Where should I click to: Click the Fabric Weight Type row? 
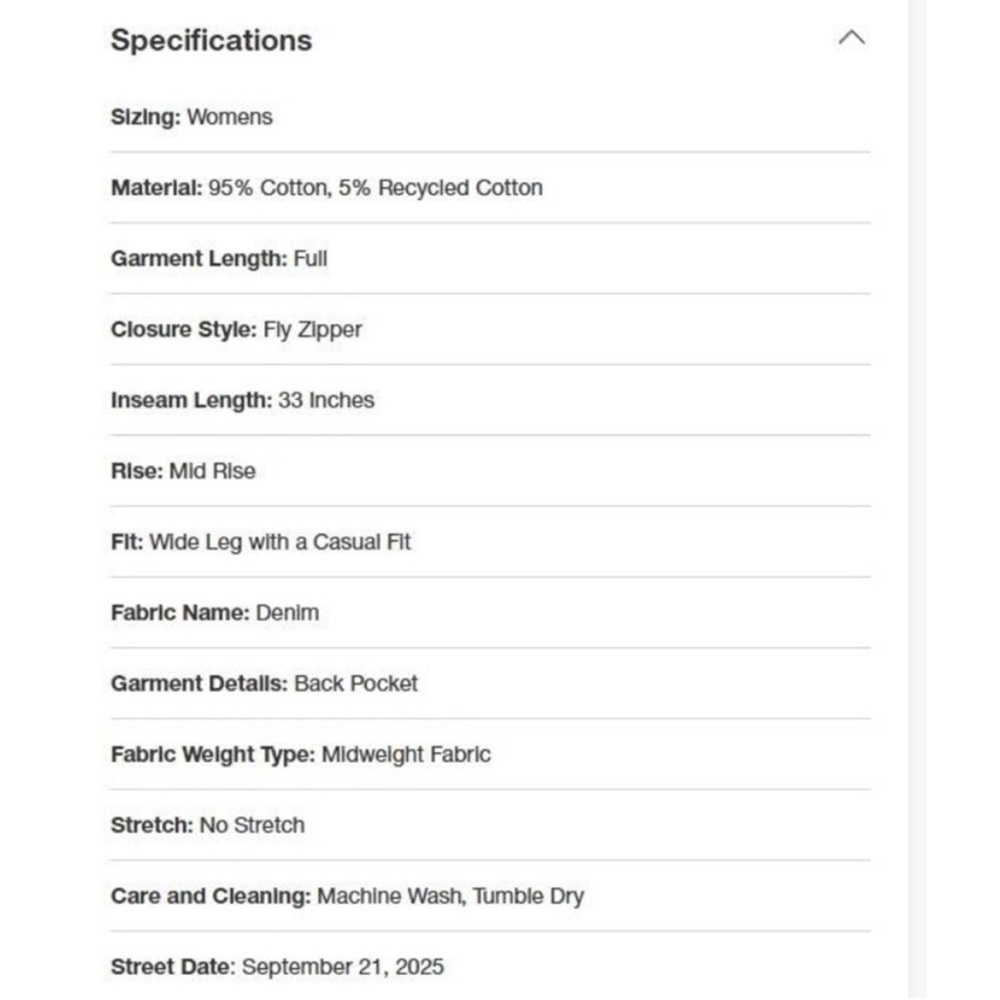coord(490,754)
